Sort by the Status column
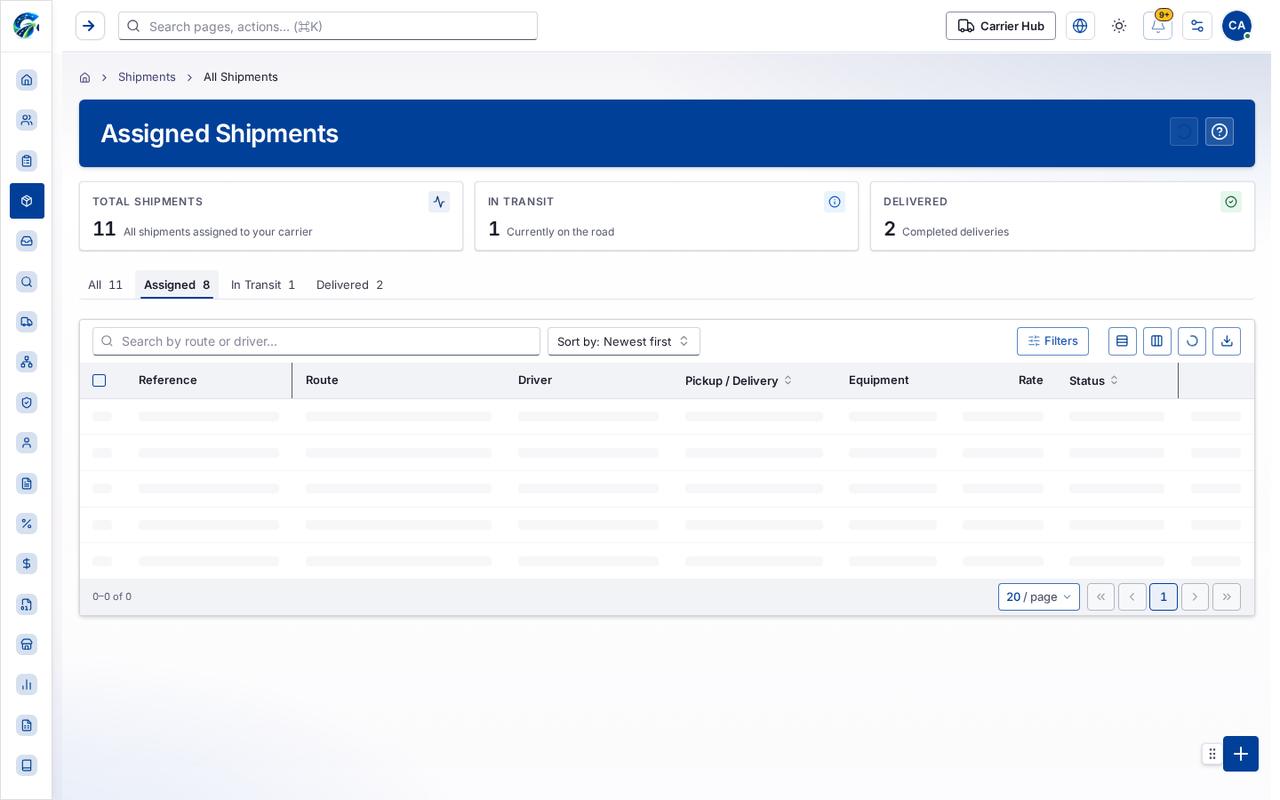Viewport: 1280px width, 800px height. click(x=1093, y=380)
